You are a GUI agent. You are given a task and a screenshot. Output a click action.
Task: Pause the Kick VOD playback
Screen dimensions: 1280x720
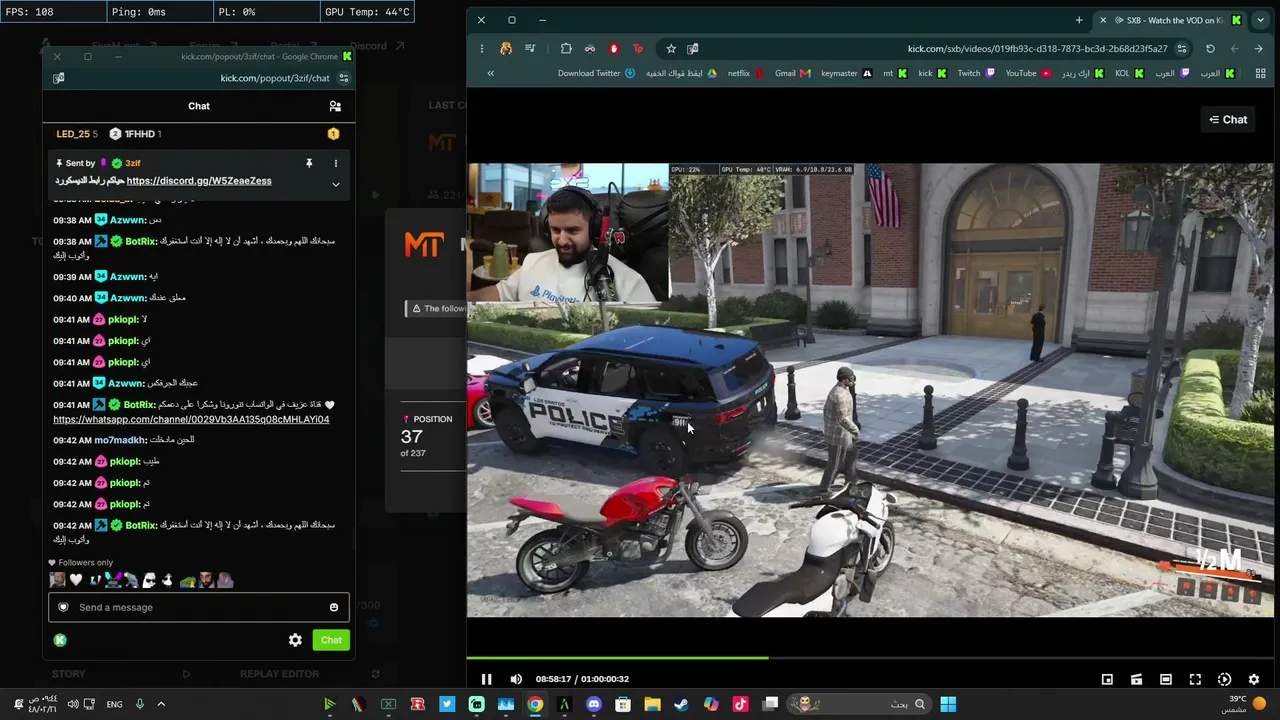(486, 679)
